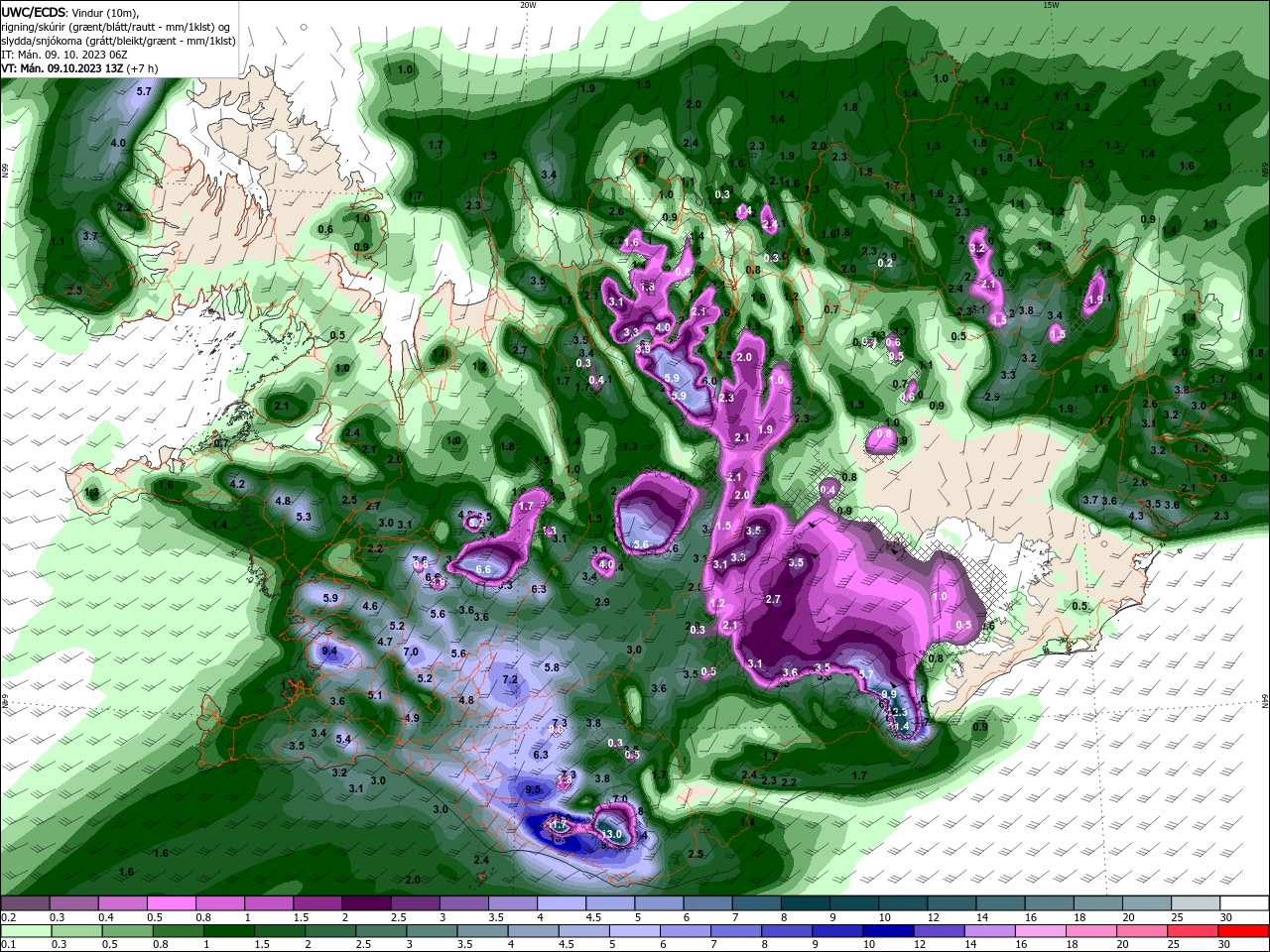Click the 13.0 precipitation value on the map

tap(611, 834)
